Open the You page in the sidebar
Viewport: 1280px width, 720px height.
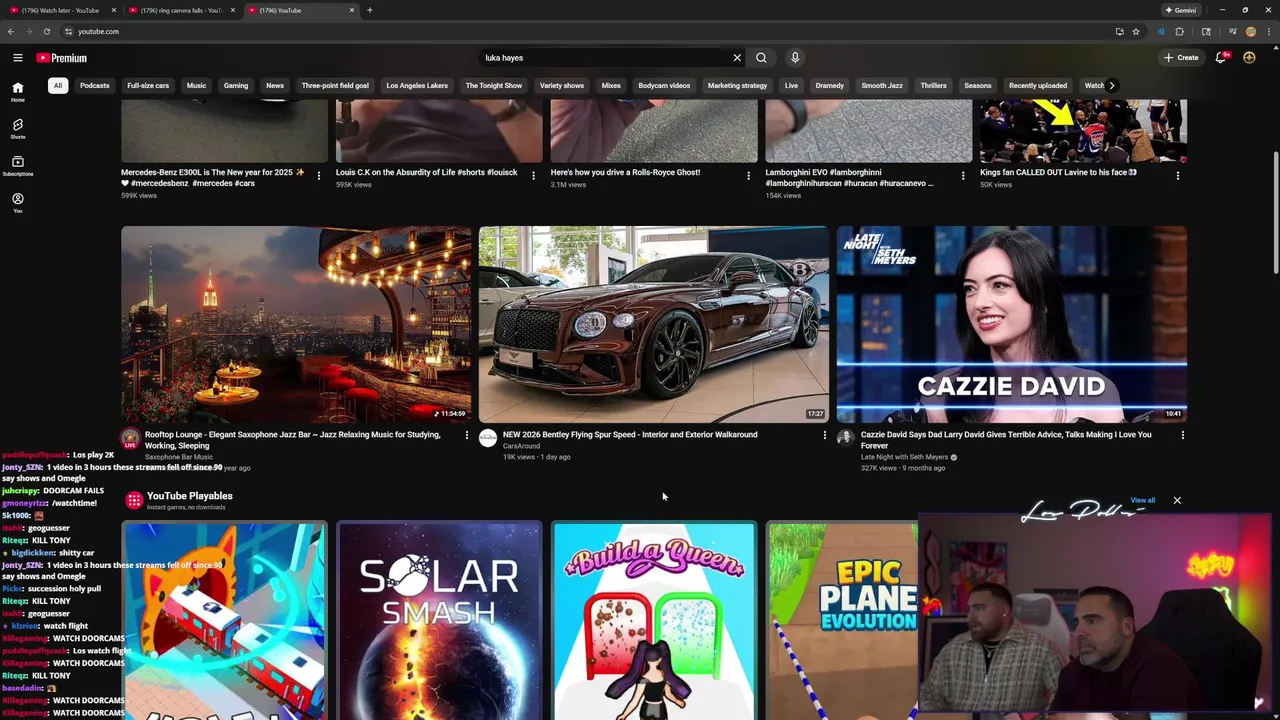click(x=17, y=203)
